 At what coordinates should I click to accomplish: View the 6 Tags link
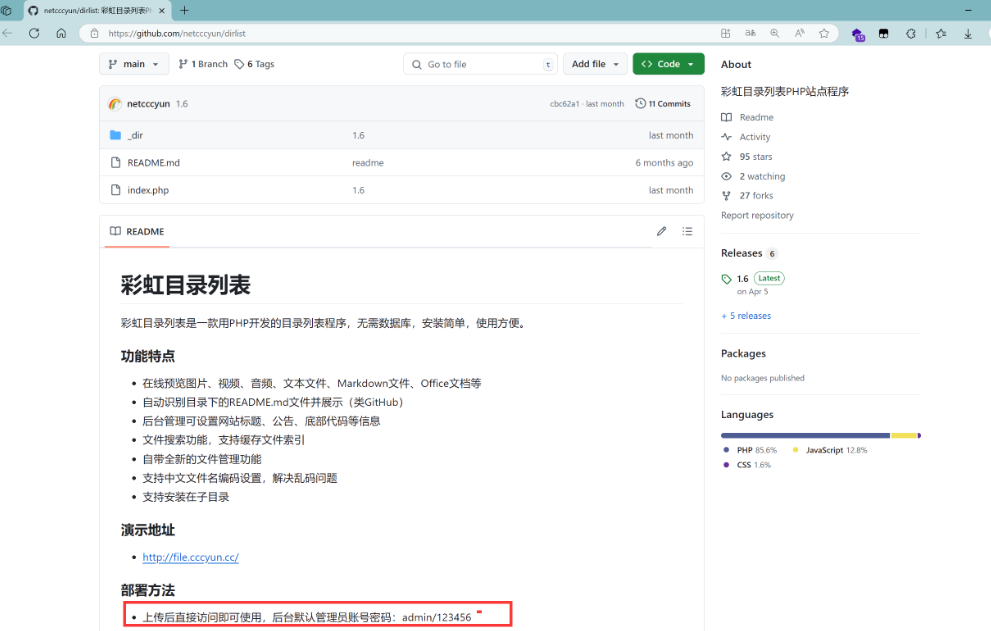[x=254, y=64]
